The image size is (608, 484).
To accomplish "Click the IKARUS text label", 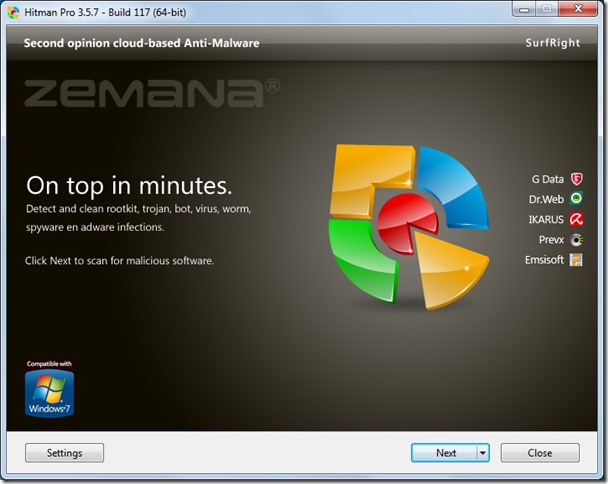I will (546, 220).
